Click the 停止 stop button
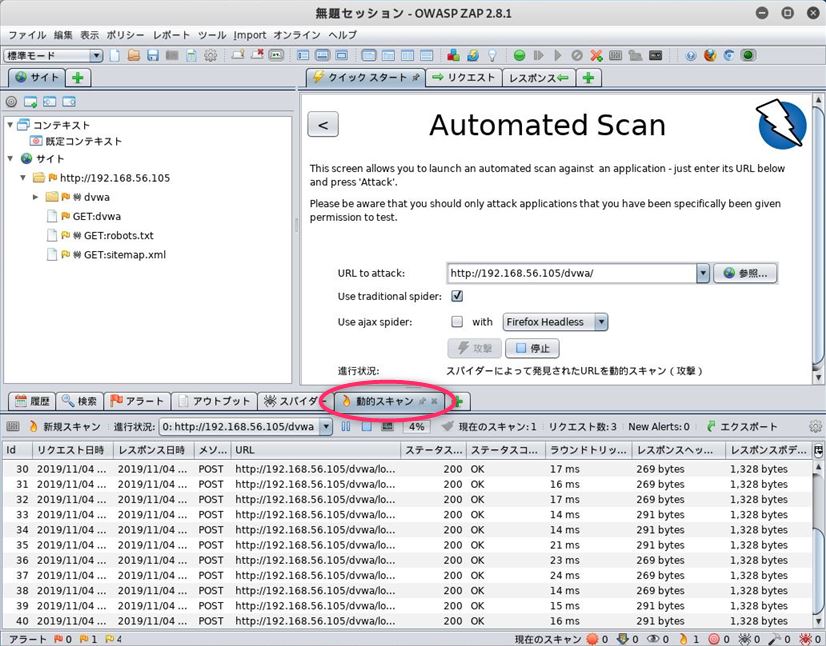Image resolution: width=826 pixels, height=646 pixels. coord(532,348)
